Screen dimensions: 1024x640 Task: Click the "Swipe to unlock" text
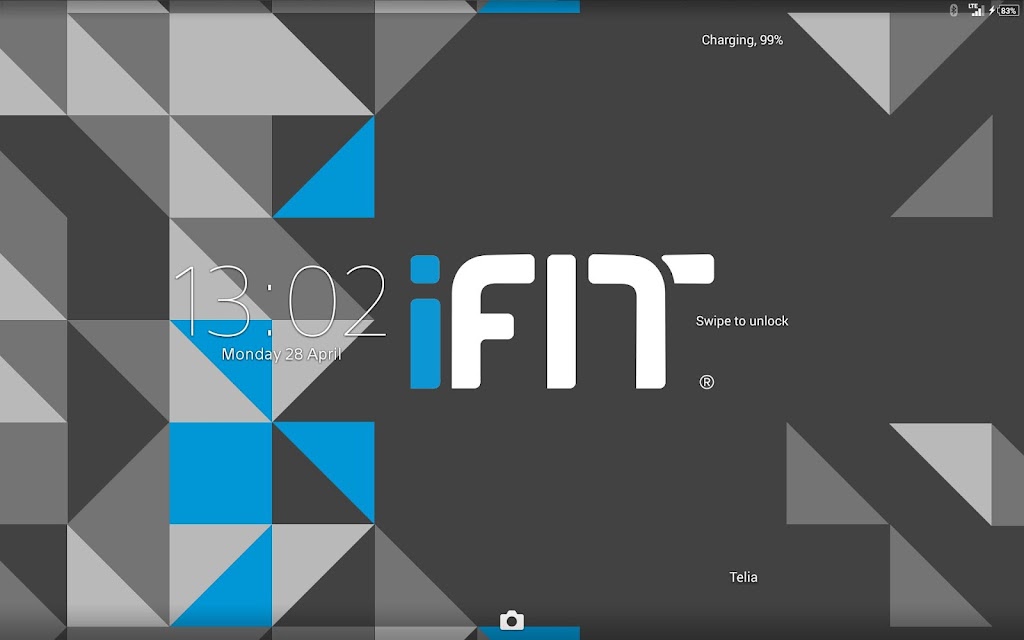click(742, 321)
